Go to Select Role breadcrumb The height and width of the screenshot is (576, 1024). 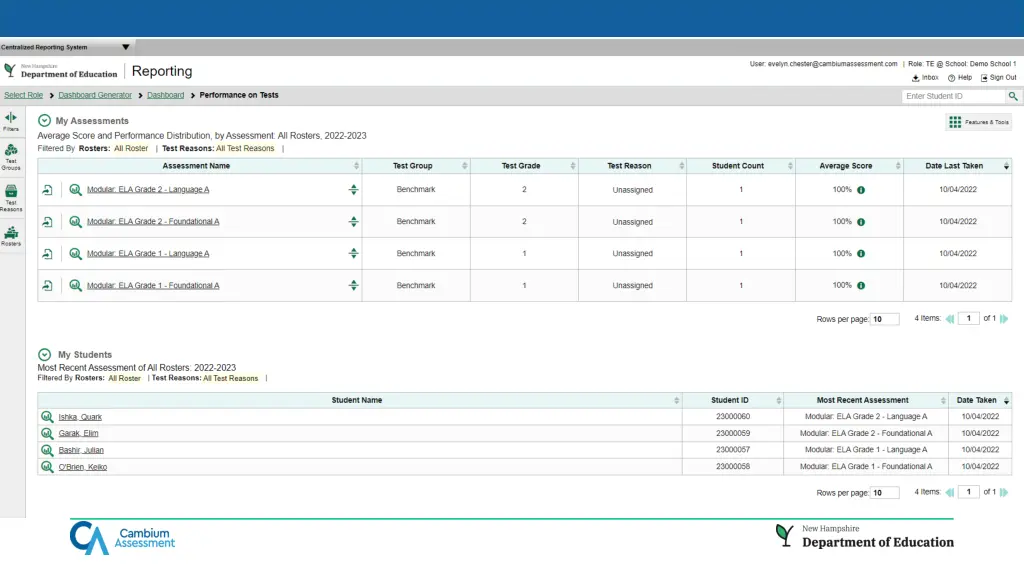click(x=24, y=95)
